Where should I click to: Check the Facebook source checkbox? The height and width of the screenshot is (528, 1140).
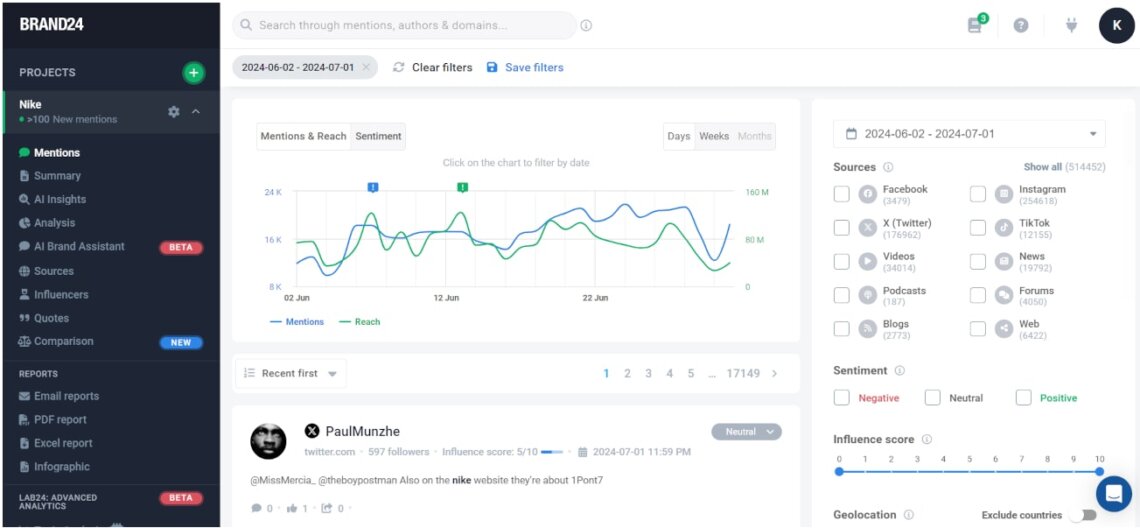point(841,194)
